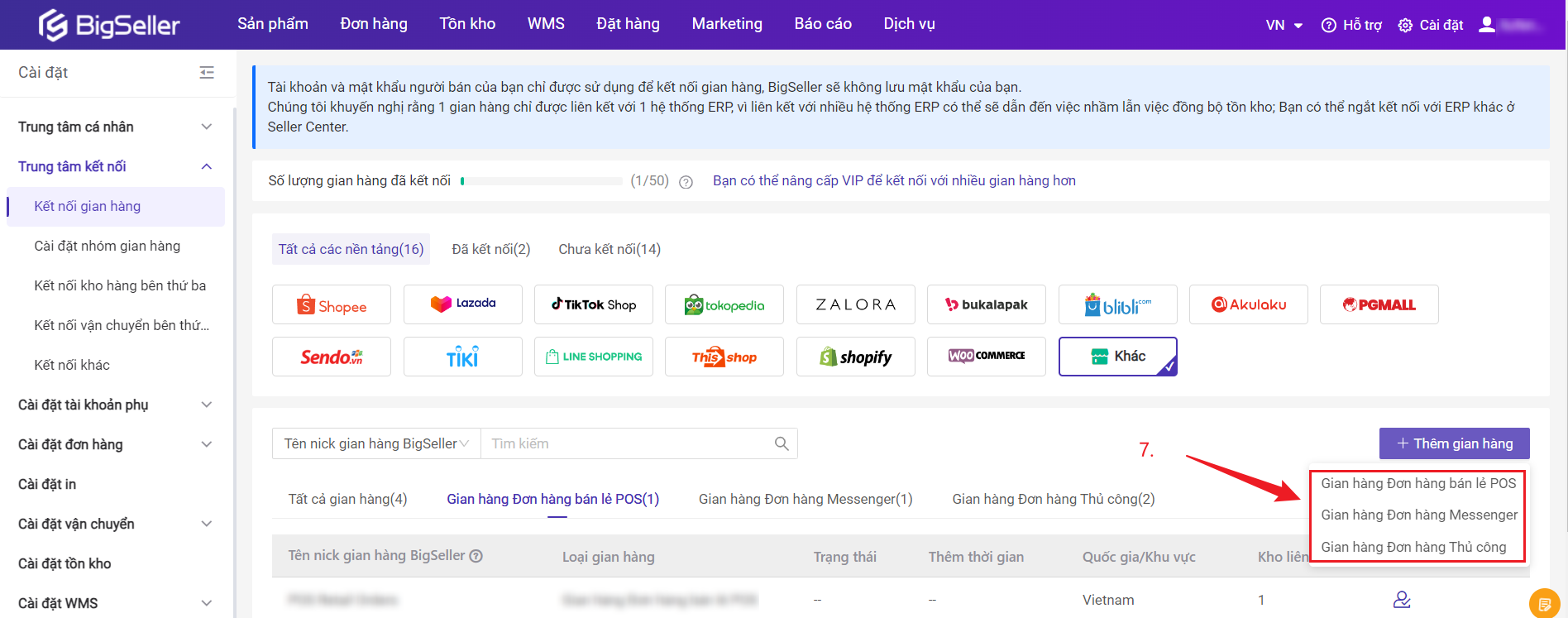Open the Báo cáo menu

click(x=823, y=24)
